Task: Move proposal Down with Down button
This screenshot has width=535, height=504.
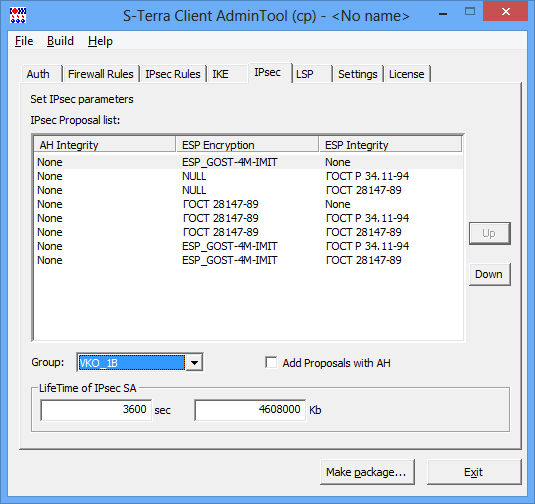Action: point(489,274)
